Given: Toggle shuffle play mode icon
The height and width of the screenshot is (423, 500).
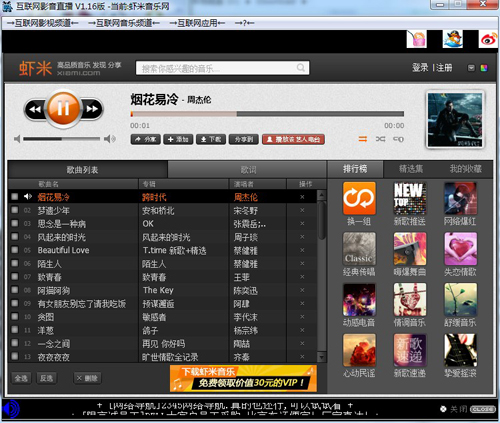Looking at the screenshot, I should pyautogui.click(x=380, y=139).
